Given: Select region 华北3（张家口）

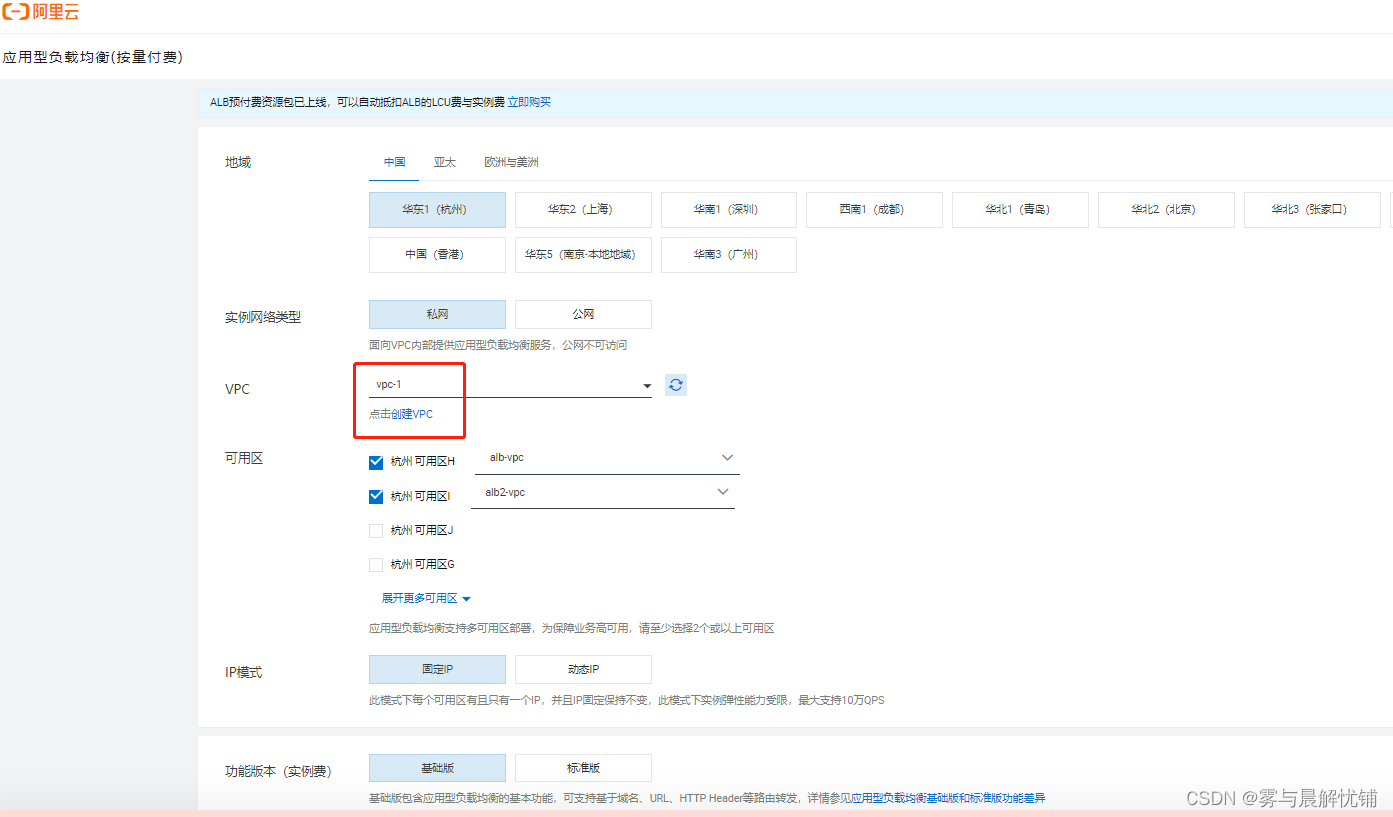Looking at the screenshot, I should pos(1312,210).
